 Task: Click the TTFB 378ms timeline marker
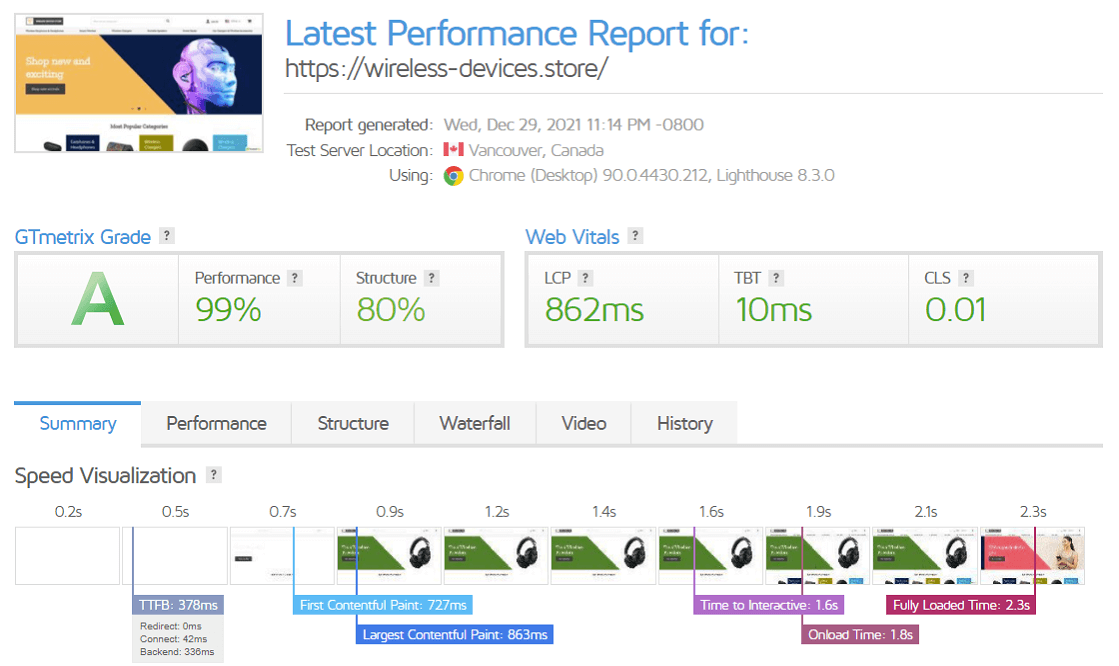pyautogui.click(x=176, y=605)
